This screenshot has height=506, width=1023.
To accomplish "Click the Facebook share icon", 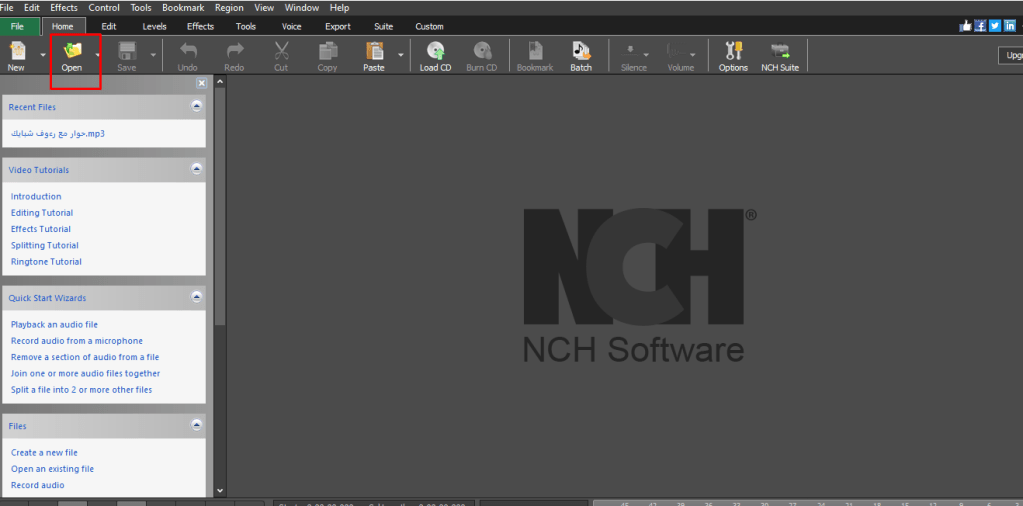I will [x=980, y=26].
